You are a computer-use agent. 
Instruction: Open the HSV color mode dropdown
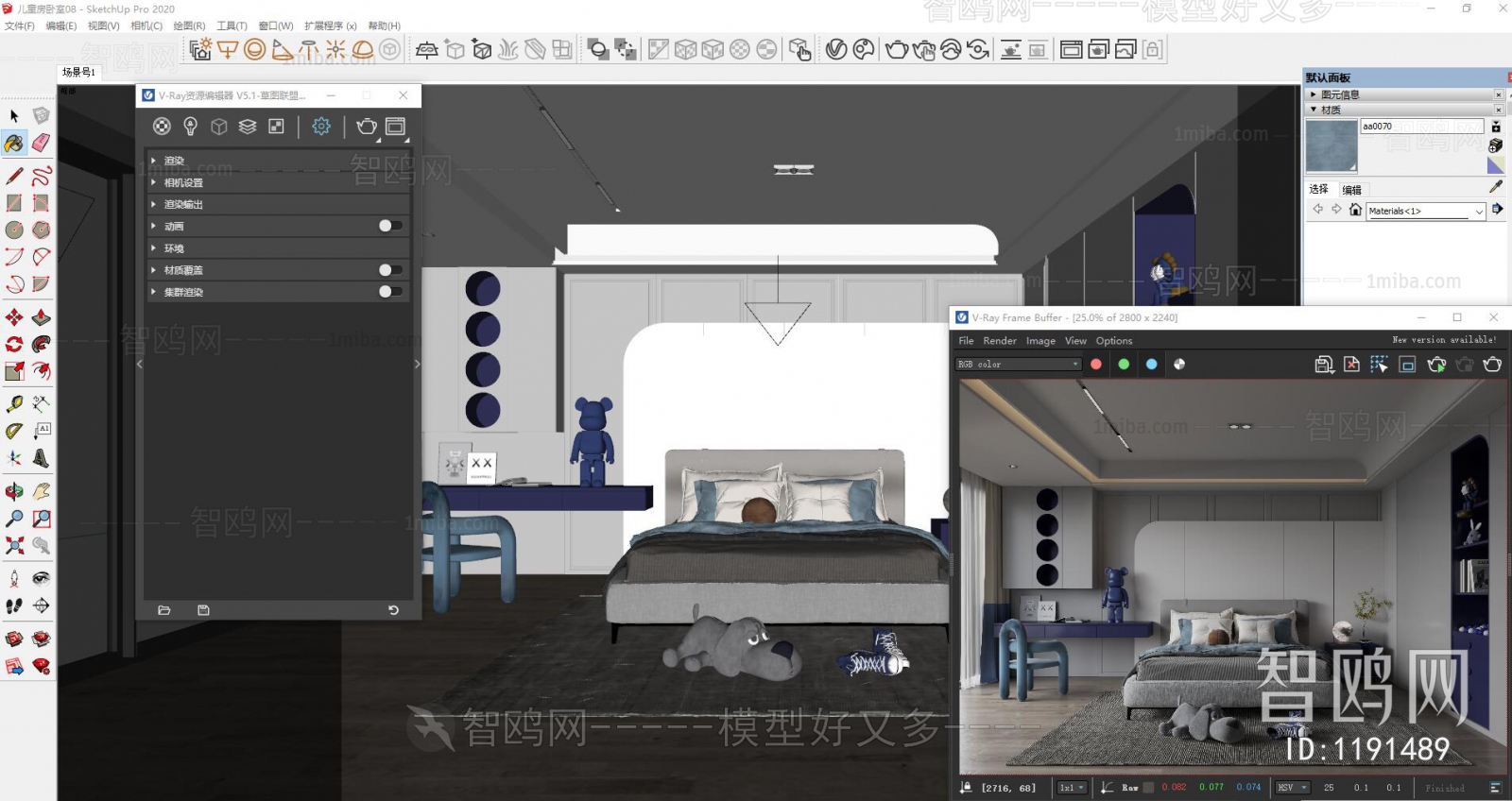click(1294, 788)
